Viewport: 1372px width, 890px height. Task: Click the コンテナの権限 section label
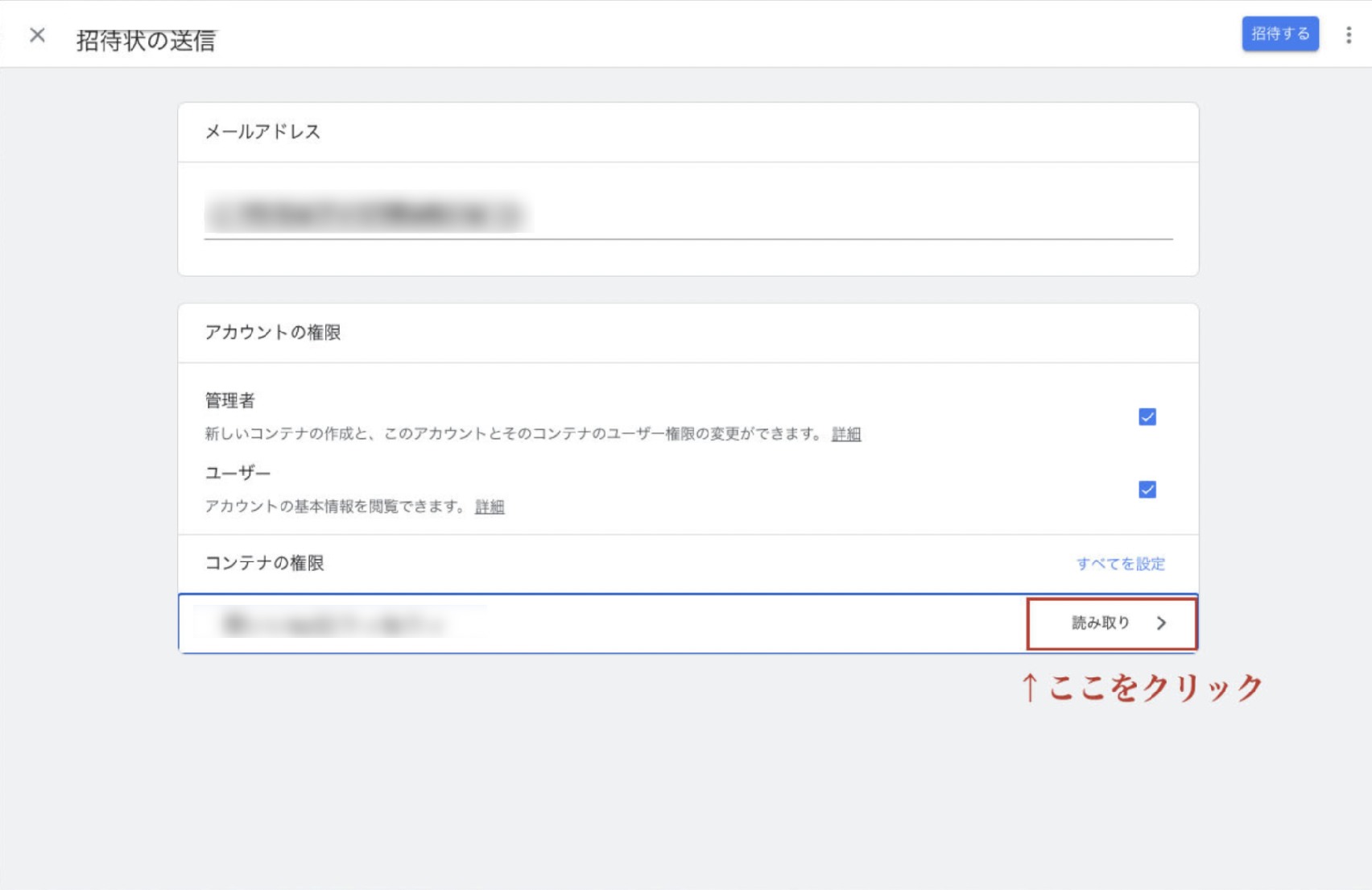[264, 563]
